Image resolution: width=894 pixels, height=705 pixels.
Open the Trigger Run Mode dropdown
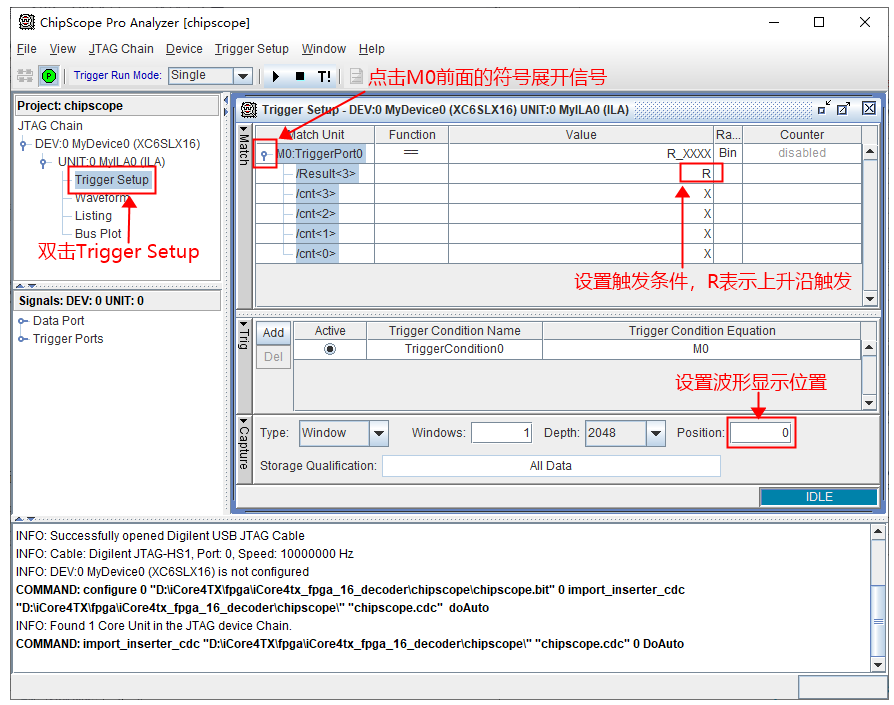tap(242, 76)
